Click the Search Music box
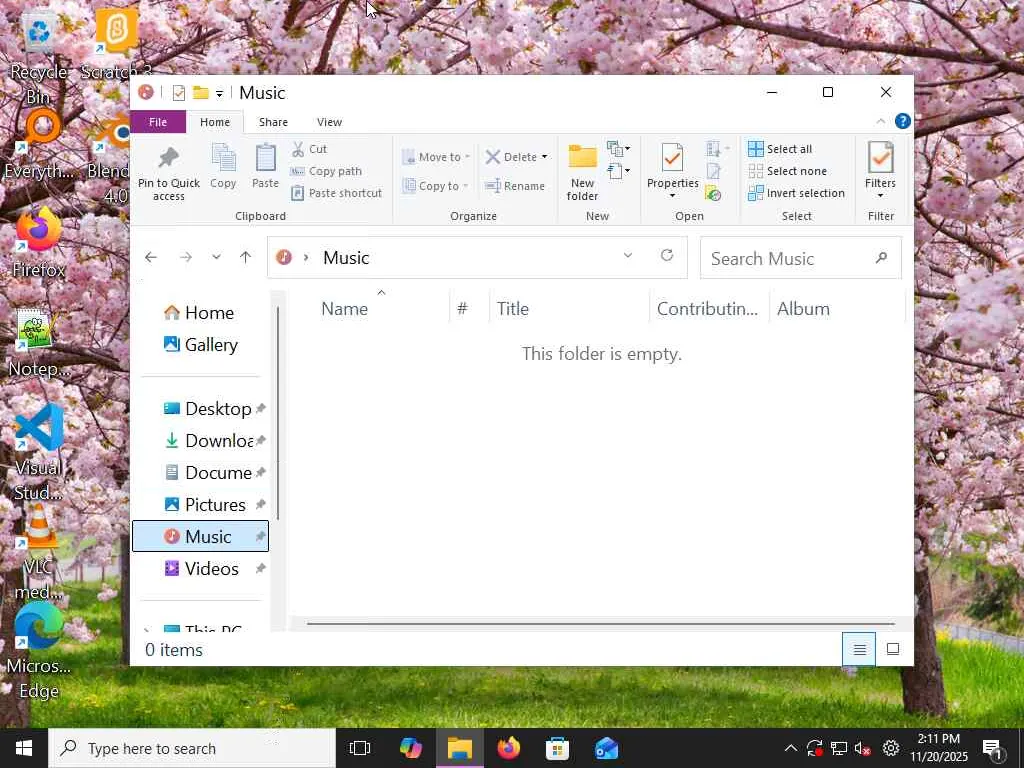The image size is (1024, 768). click(x=801, y=258)
